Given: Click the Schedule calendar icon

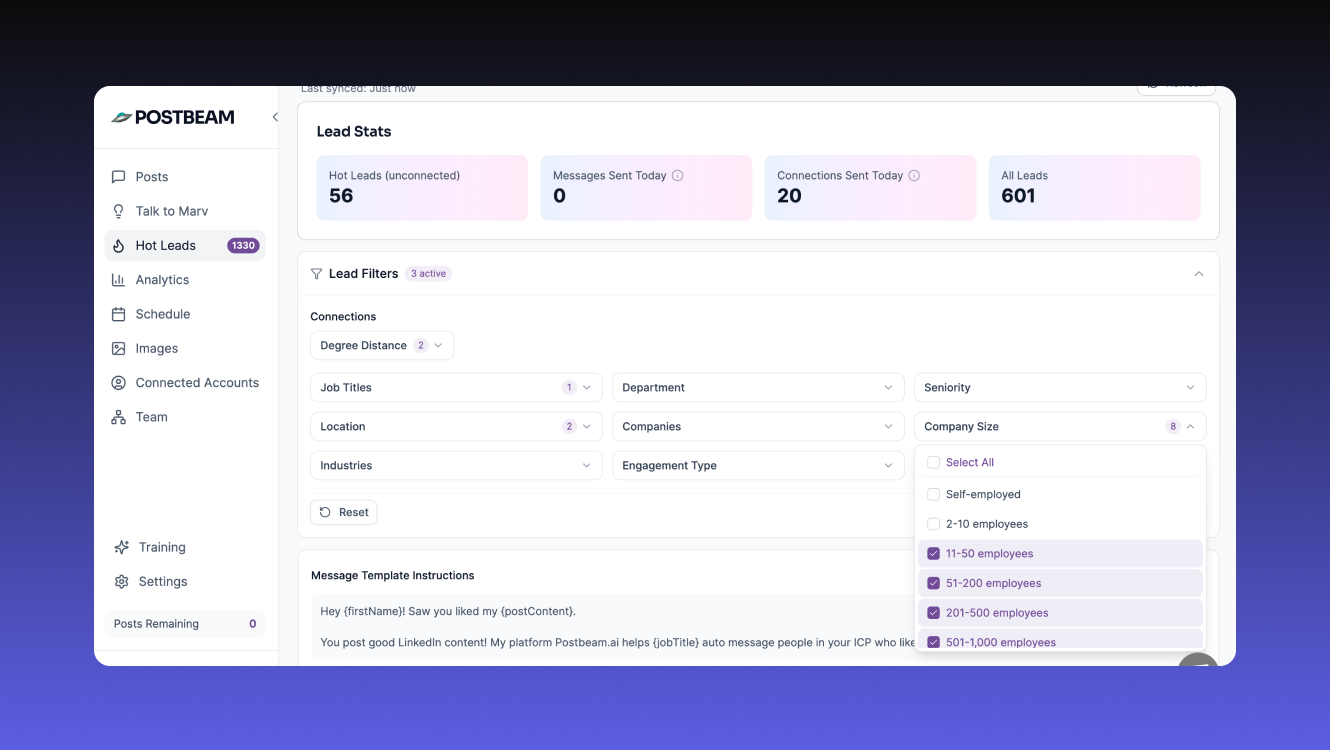Looking at the screenshot, I should coord(119,314).
